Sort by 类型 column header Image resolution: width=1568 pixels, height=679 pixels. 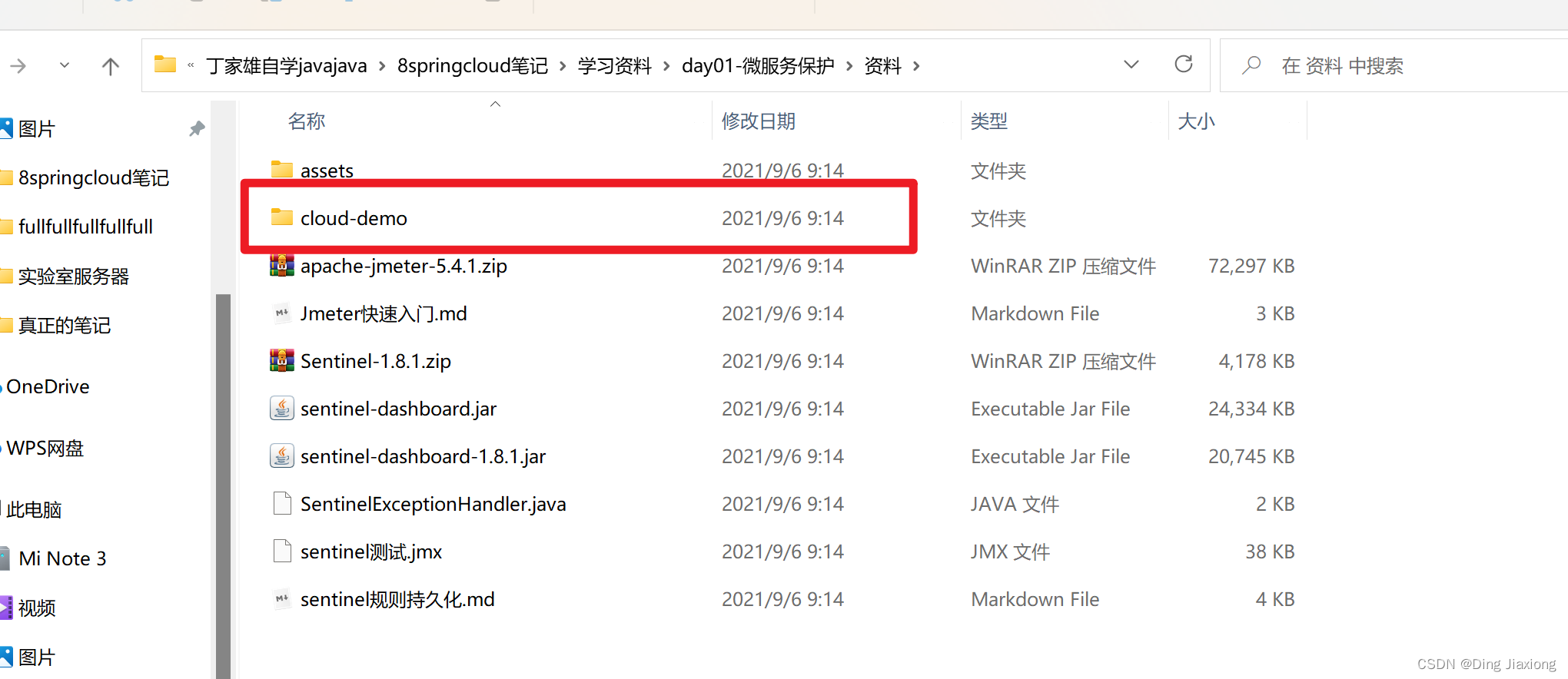(988, 121)
